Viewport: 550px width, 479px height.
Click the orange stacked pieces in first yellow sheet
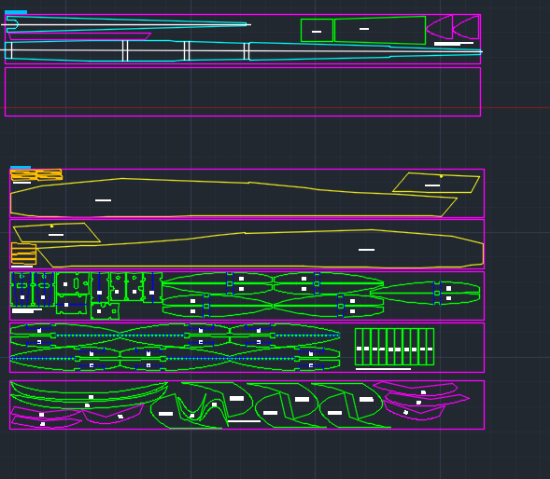click(x=36, y=175)
